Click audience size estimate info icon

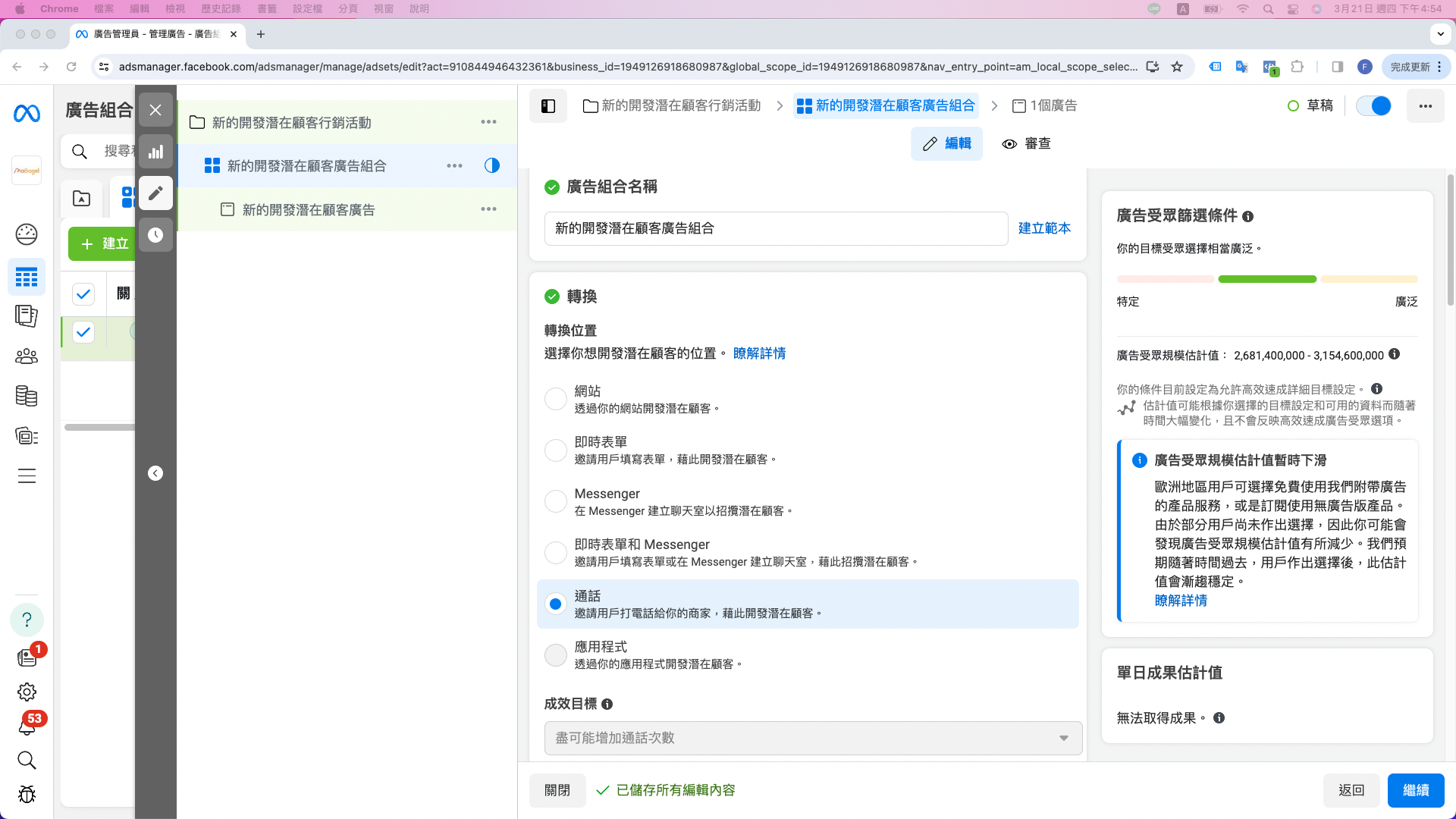(x=1395, y=354)
